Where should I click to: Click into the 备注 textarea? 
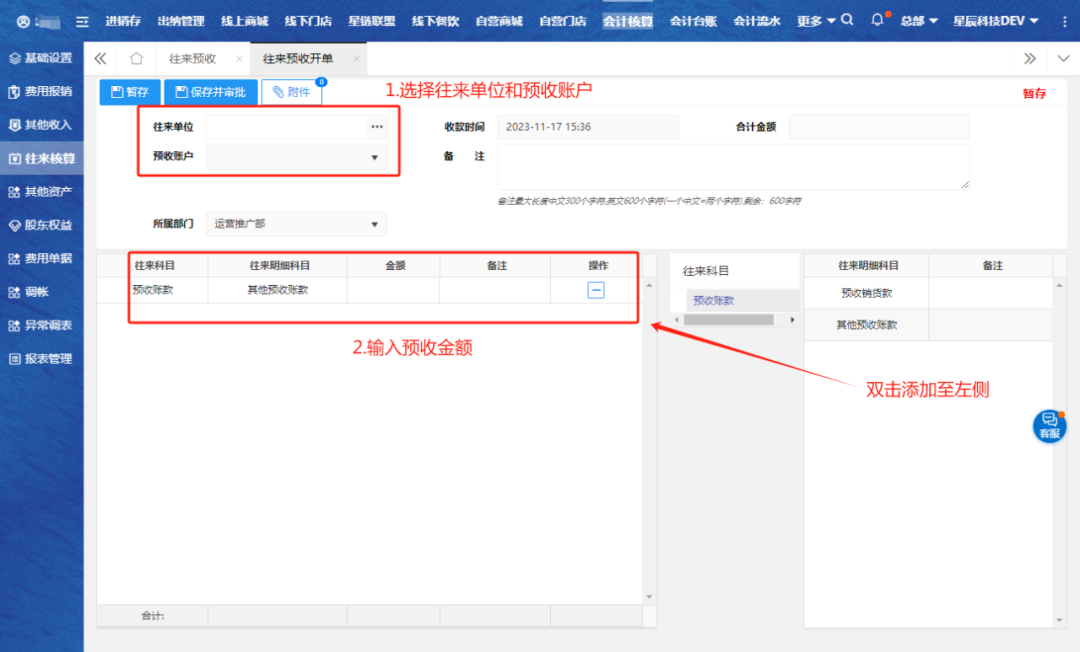click(733, 166)
